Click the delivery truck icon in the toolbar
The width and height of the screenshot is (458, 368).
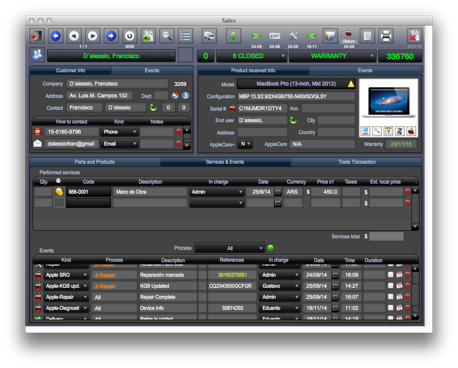point(209,36)
